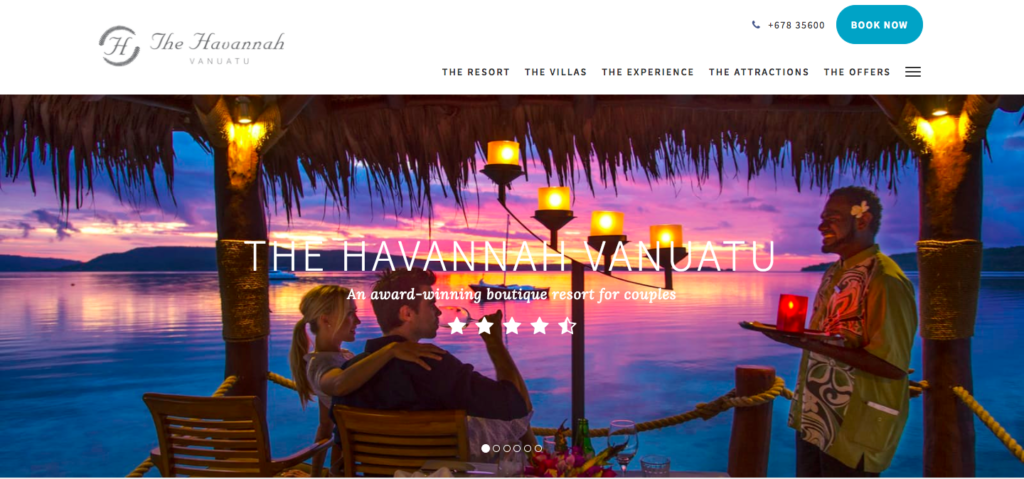Open The Attractions menu item
Image resolution: width=1024 pixels, height=479 pixels.
point(759,73)
